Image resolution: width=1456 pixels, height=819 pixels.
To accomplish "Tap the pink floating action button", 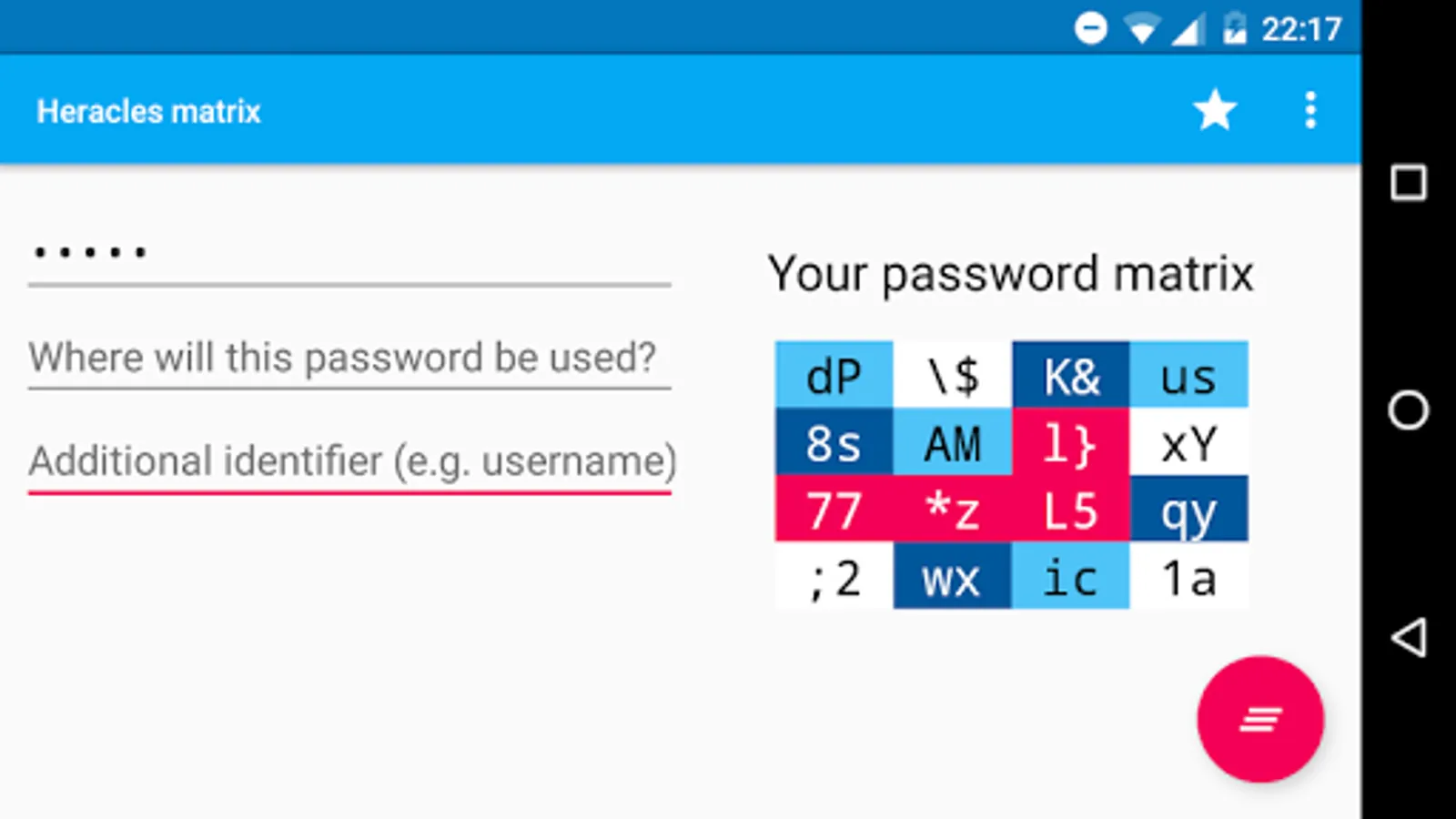I will click(1260, 719).
